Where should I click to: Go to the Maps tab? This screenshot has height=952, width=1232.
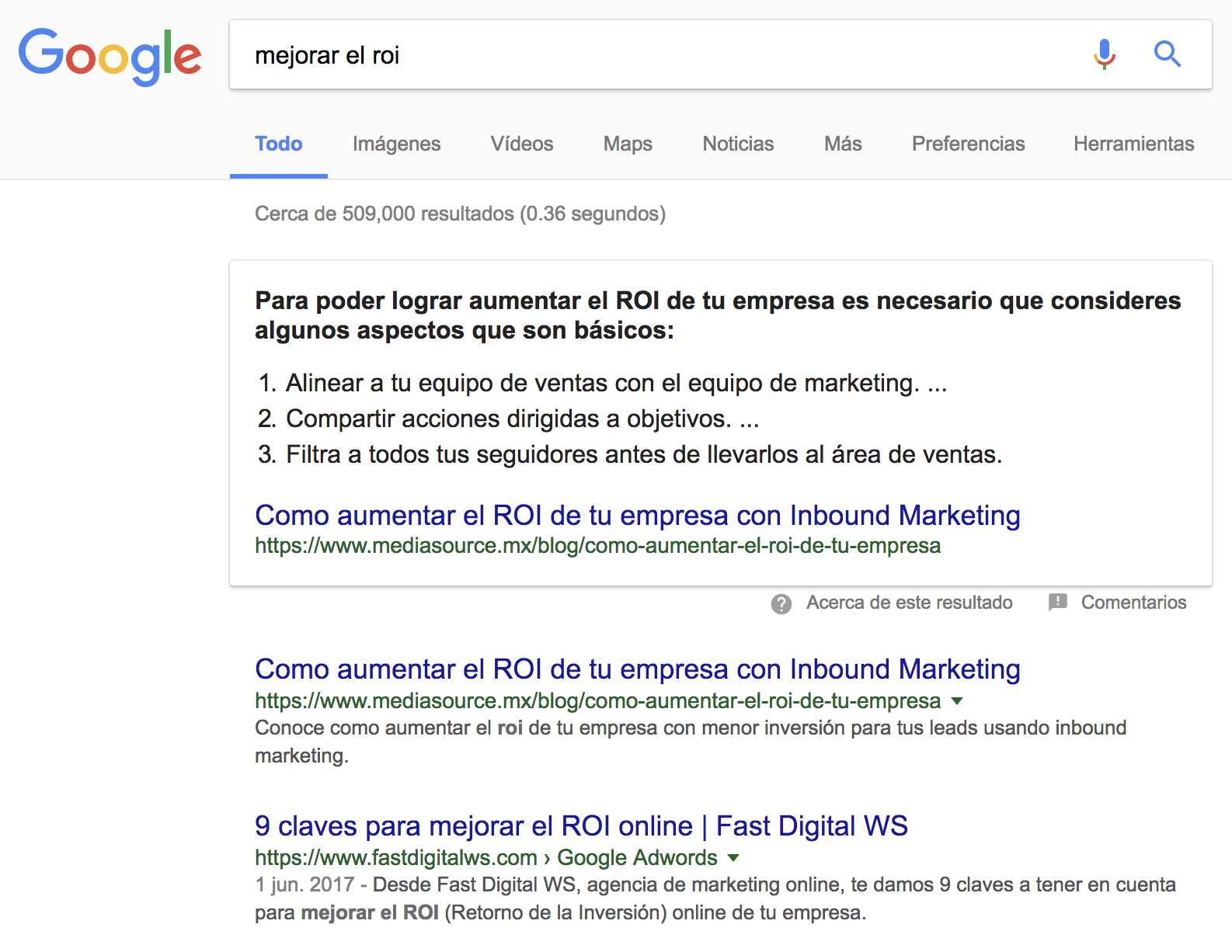628,144
